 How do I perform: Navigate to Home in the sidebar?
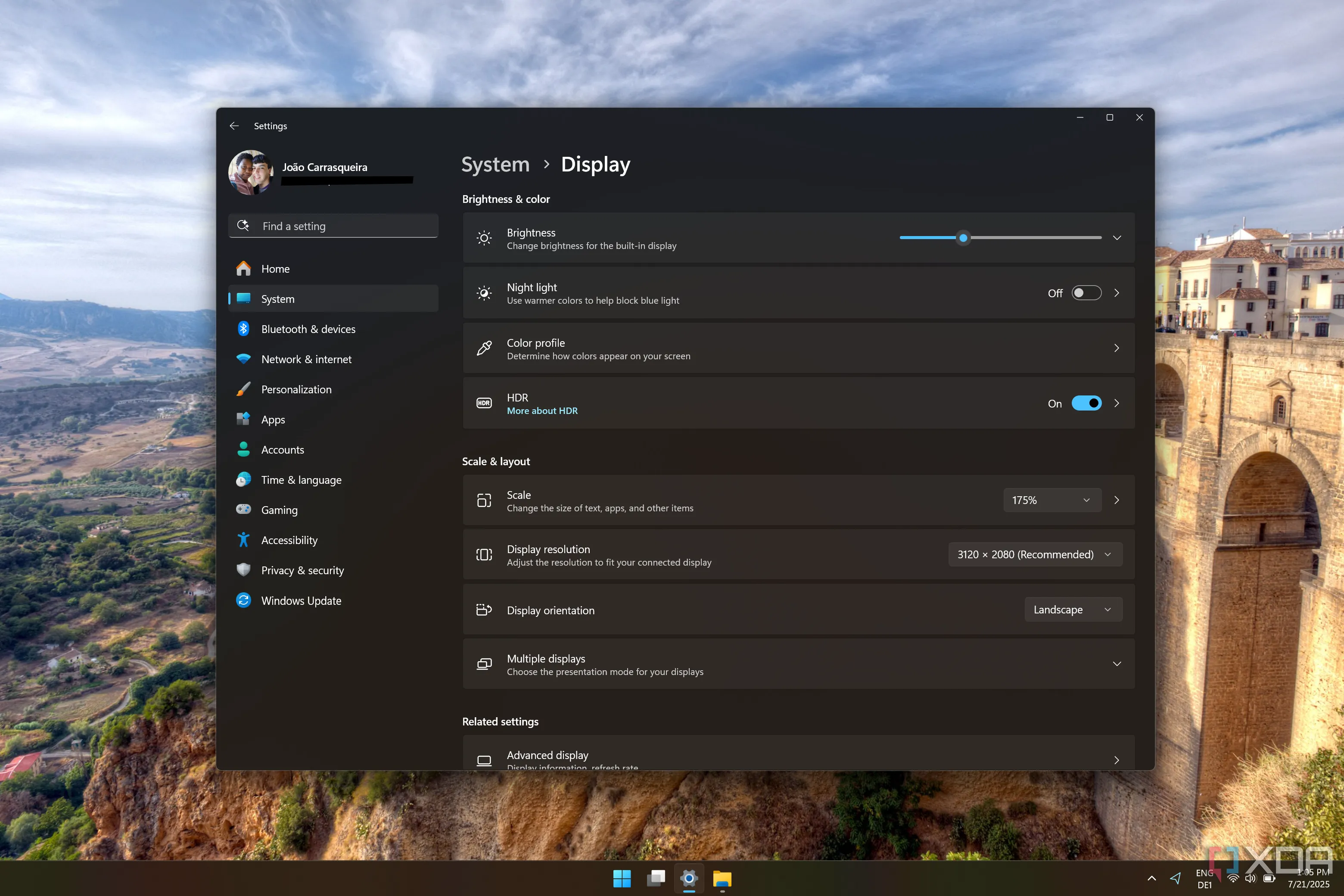click(x=275, y=268)
